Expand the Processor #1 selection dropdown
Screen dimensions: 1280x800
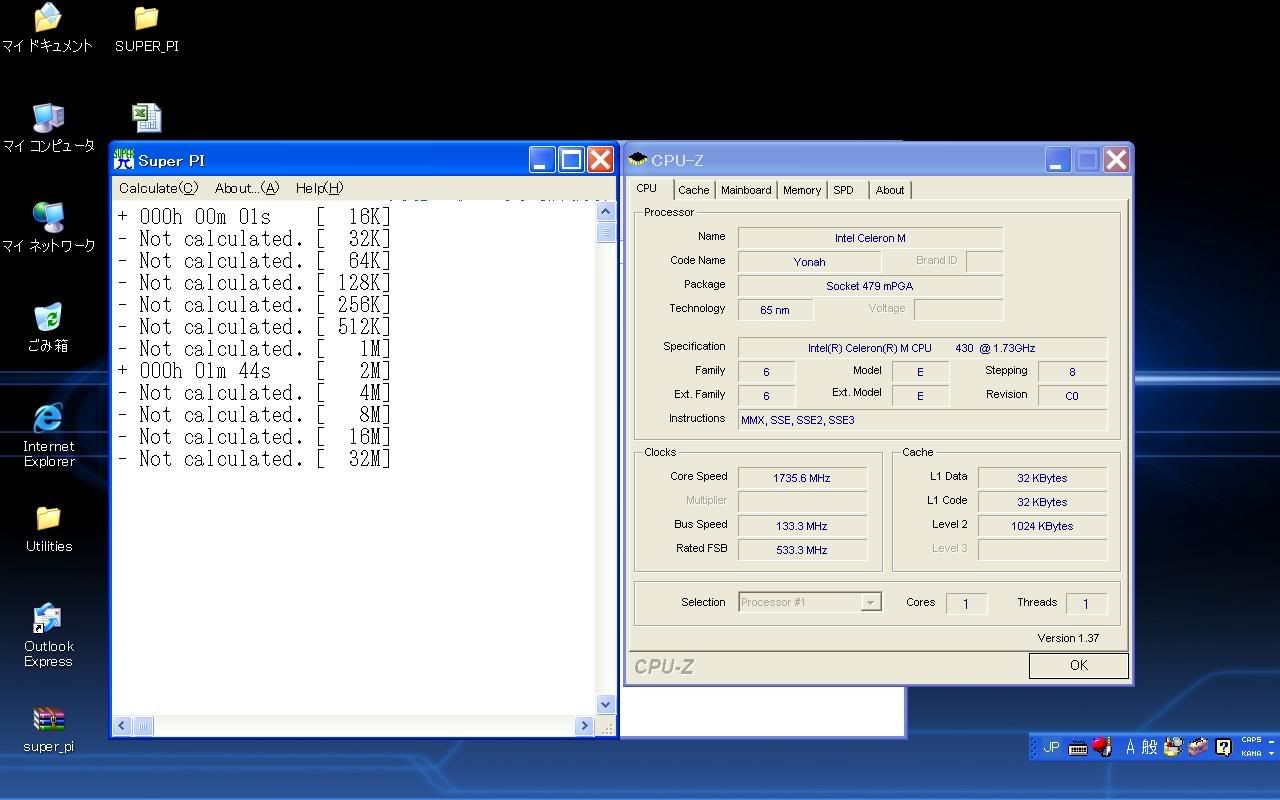coord(870,602)
